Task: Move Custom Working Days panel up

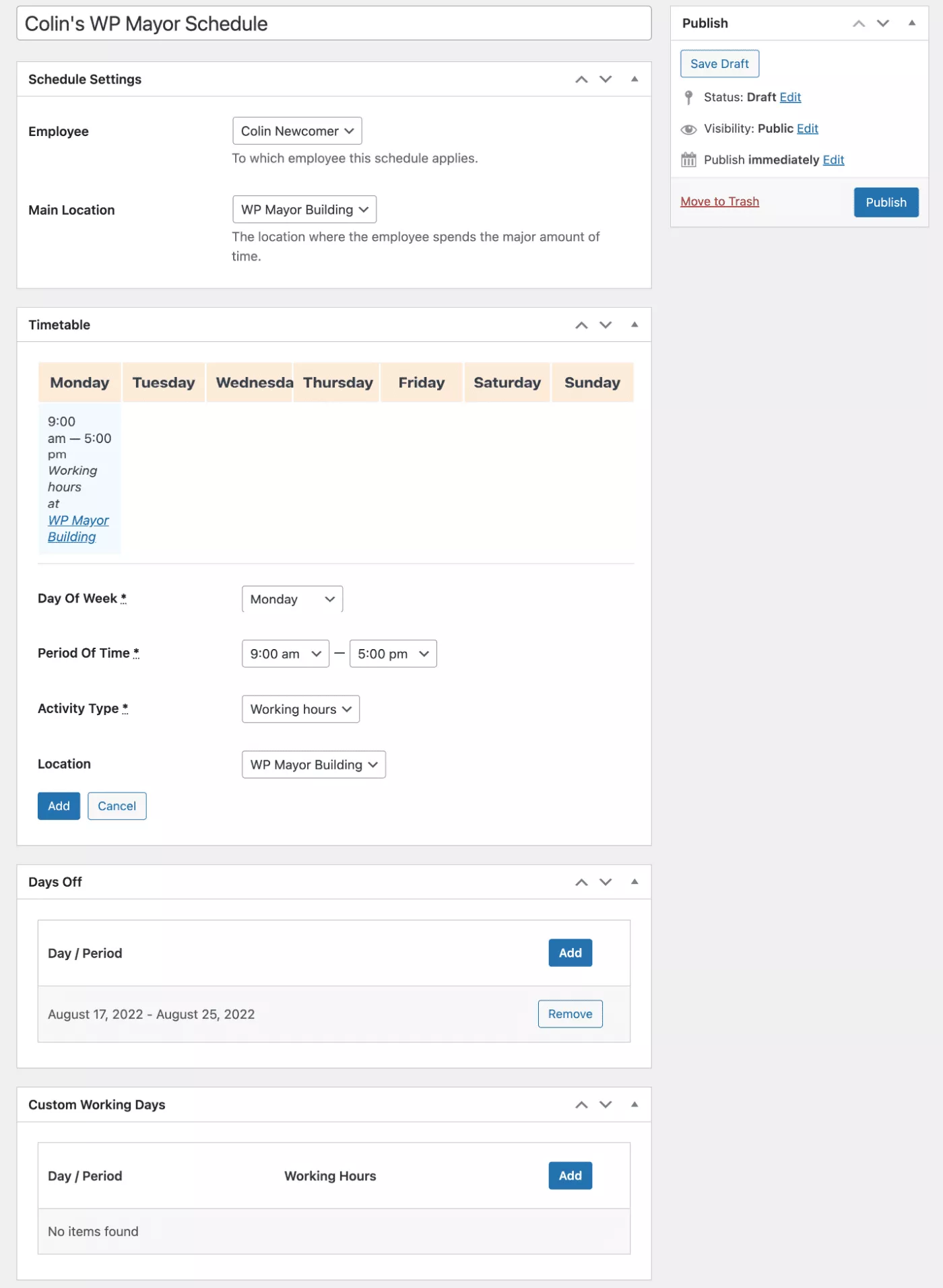Action: 581,1105
